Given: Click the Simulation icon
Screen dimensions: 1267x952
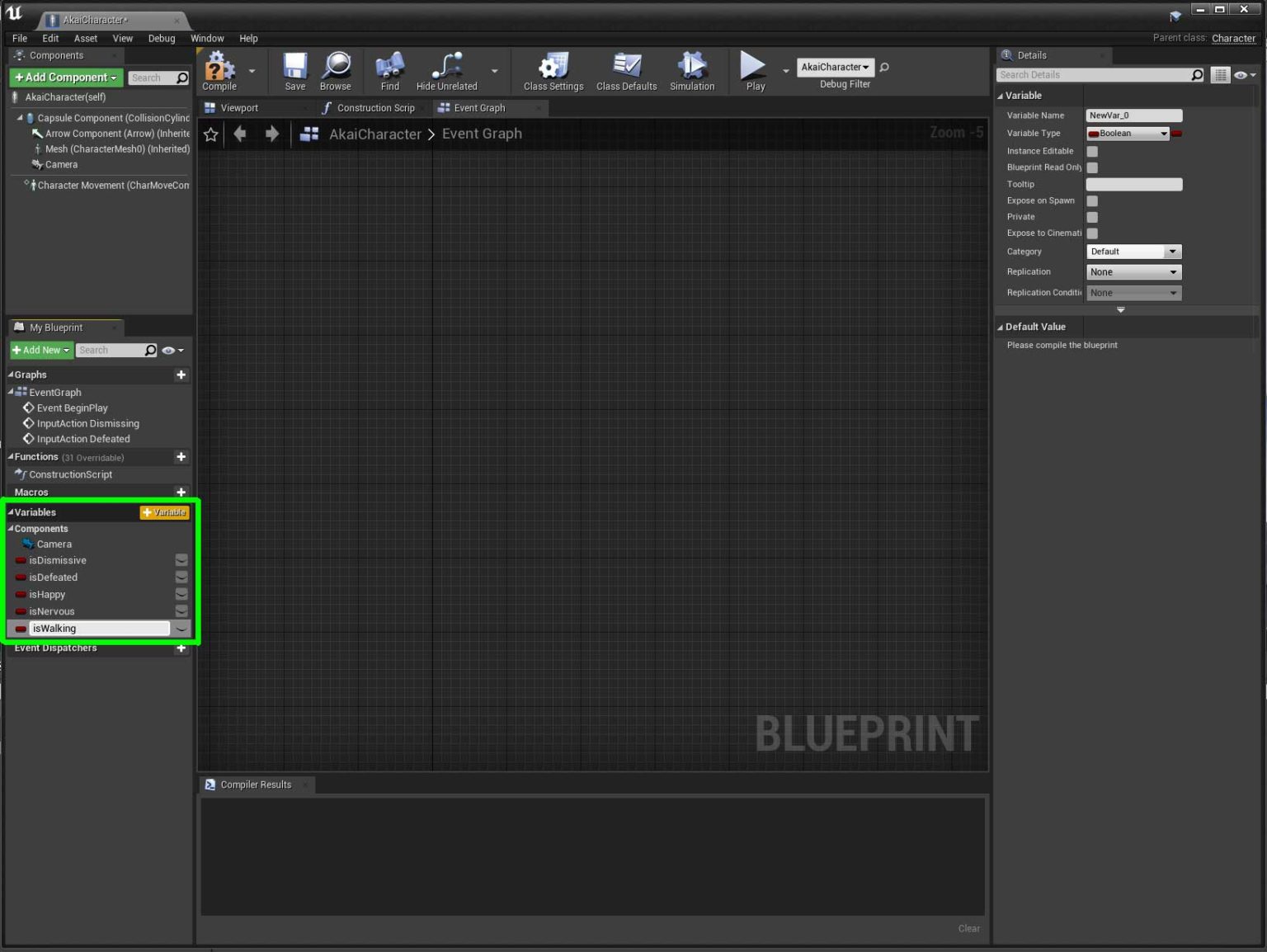Looking at the screenshot, I should click(692, 66).
